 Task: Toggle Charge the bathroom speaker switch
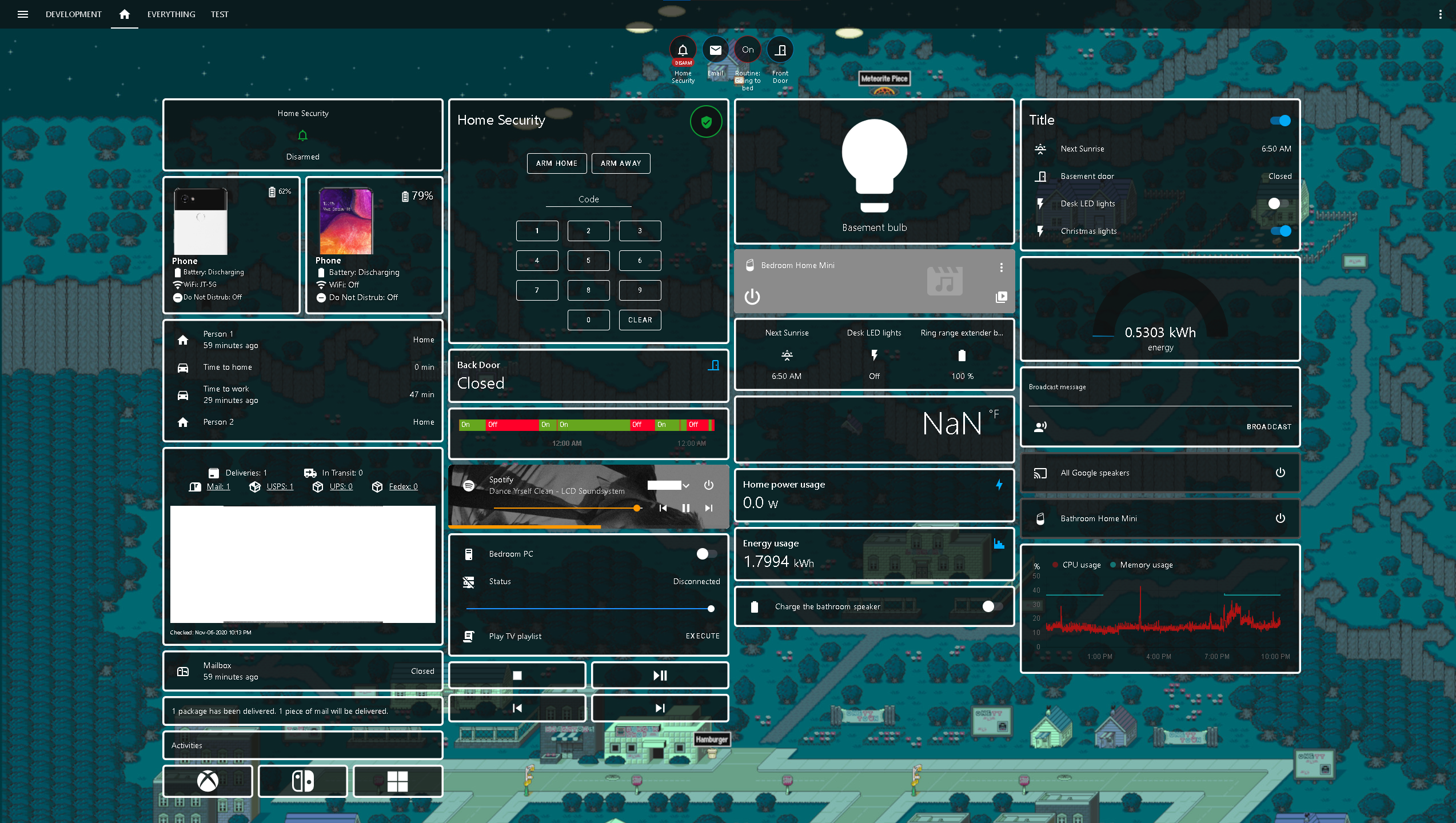point(992,606)
